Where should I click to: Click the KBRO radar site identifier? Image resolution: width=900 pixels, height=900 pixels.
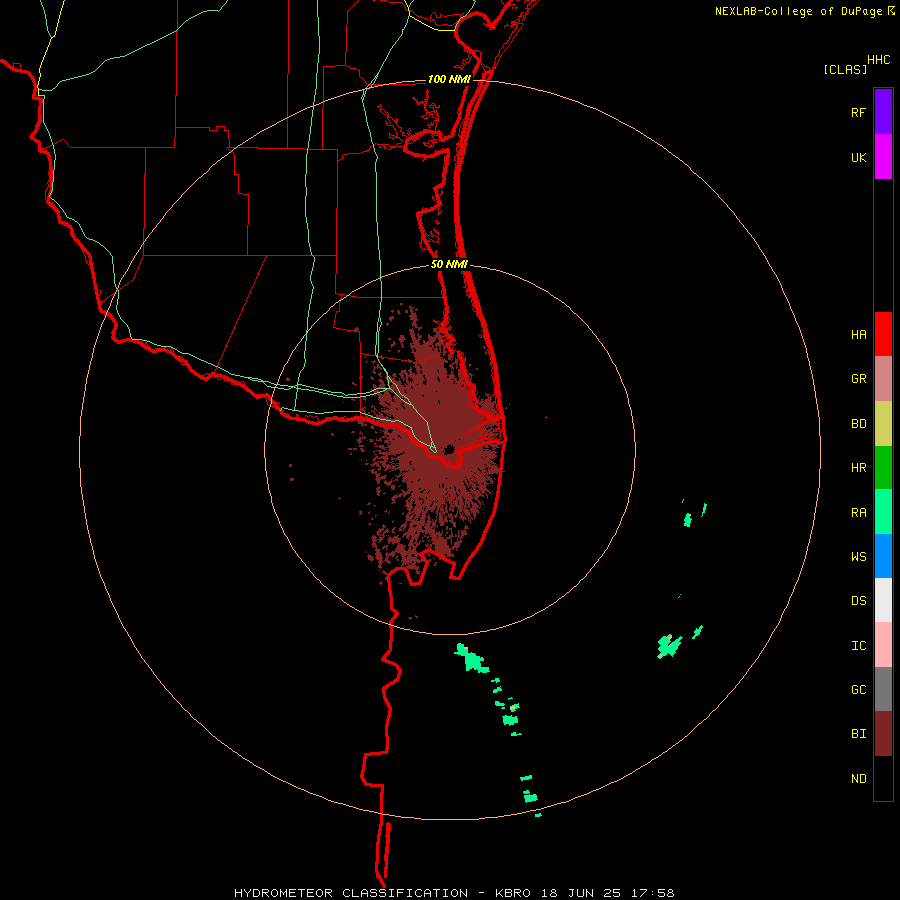pyautogui.click(x=513, y=893)
